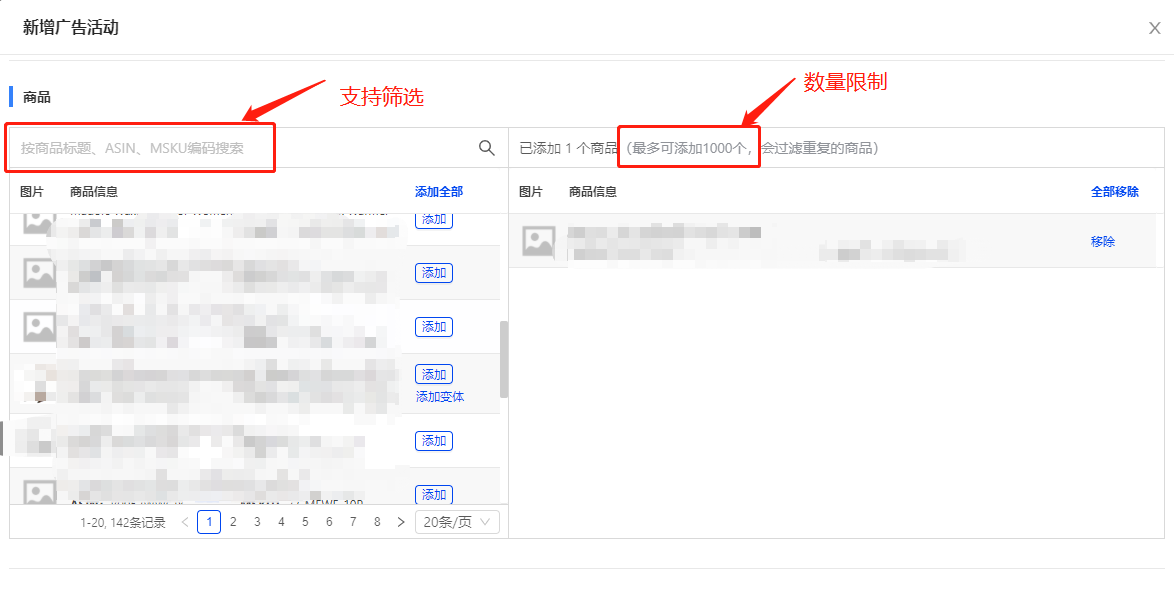Screen dimensions: 1174x594
Task: Click the product list vertical scrollbar
Action: [504, 360]
